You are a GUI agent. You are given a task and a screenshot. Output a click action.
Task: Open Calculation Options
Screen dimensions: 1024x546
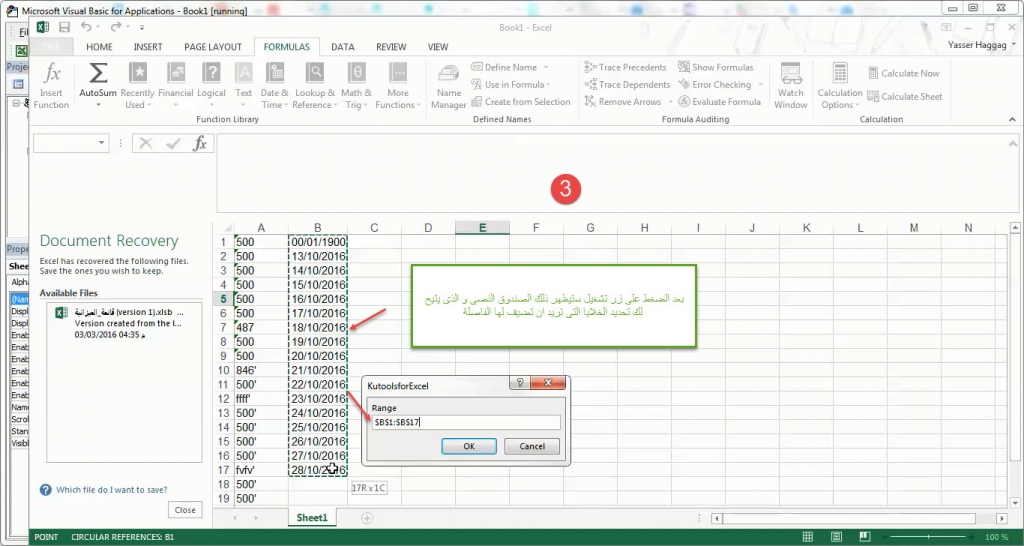pos(840,86)
